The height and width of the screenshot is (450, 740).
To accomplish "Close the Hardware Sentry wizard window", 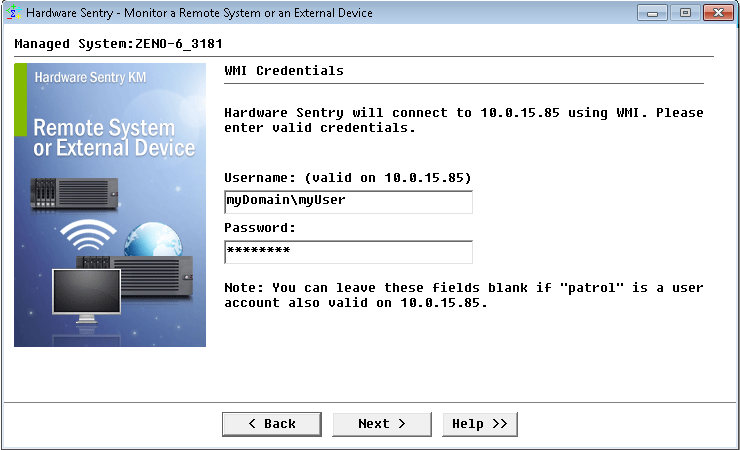I will click(x=717, y=13).
